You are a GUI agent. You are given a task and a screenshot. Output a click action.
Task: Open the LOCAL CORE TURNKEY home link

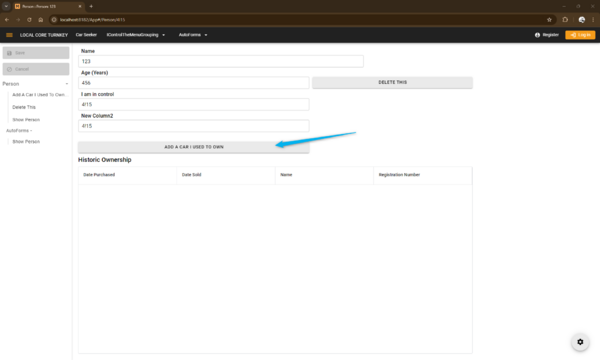[44, 35]
